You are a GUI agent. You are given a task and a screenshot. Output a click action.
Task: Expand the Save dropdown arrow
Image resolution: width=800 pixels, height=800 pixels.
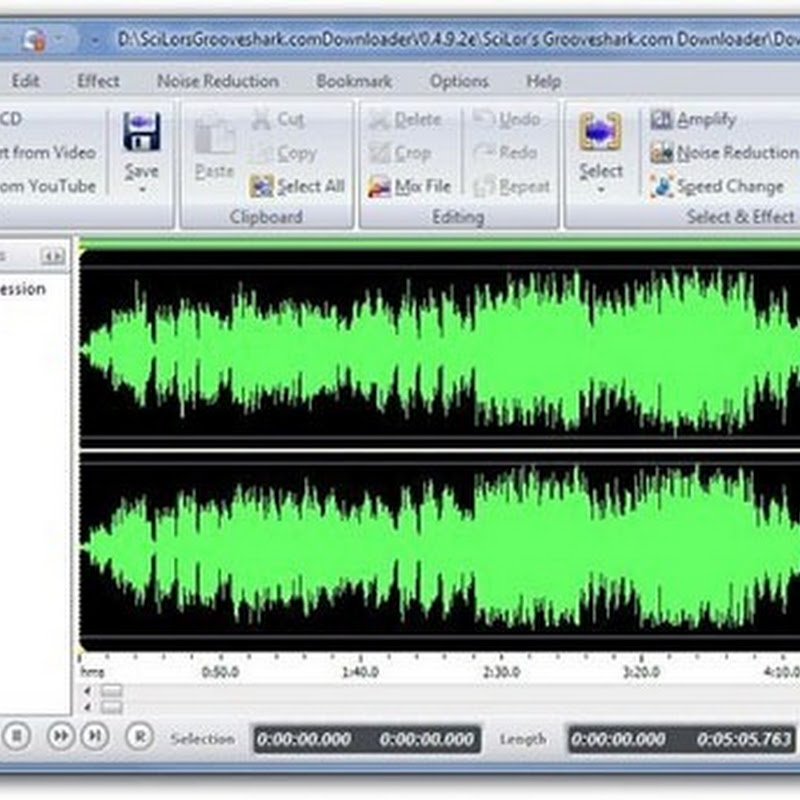click(141, 189)
